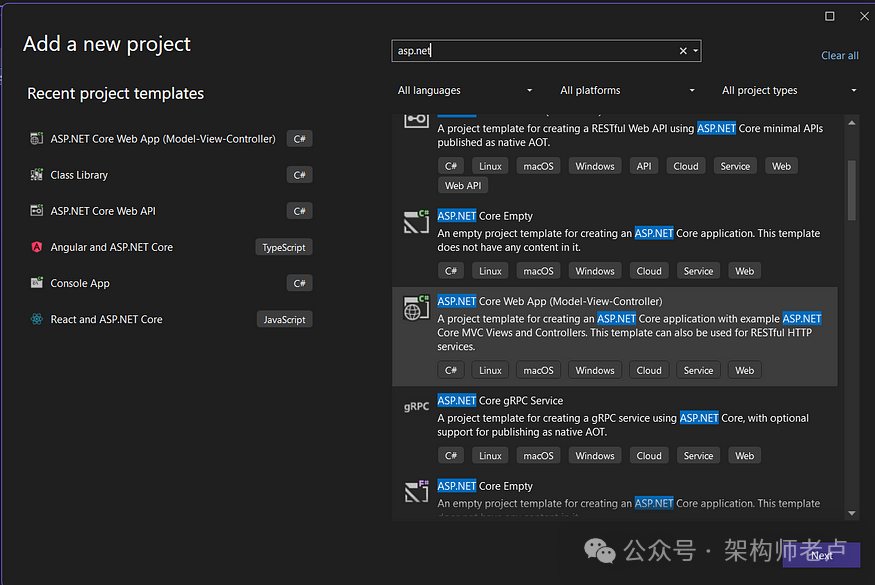This screenshot has height=585, width=875.
Task: Click the React and ASP.NET Core icon
Action: (36, 319)
